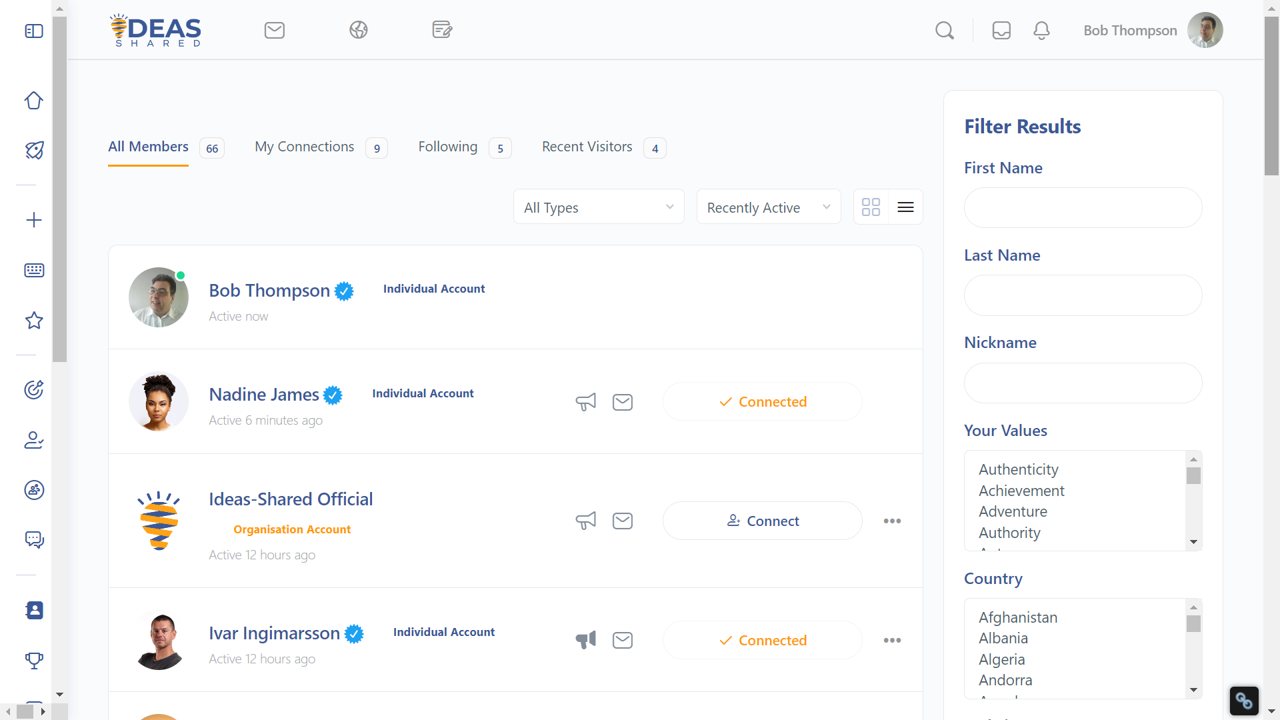Select Algeria in Country list
This screenshot has height=720, width=1280.
1001,659
